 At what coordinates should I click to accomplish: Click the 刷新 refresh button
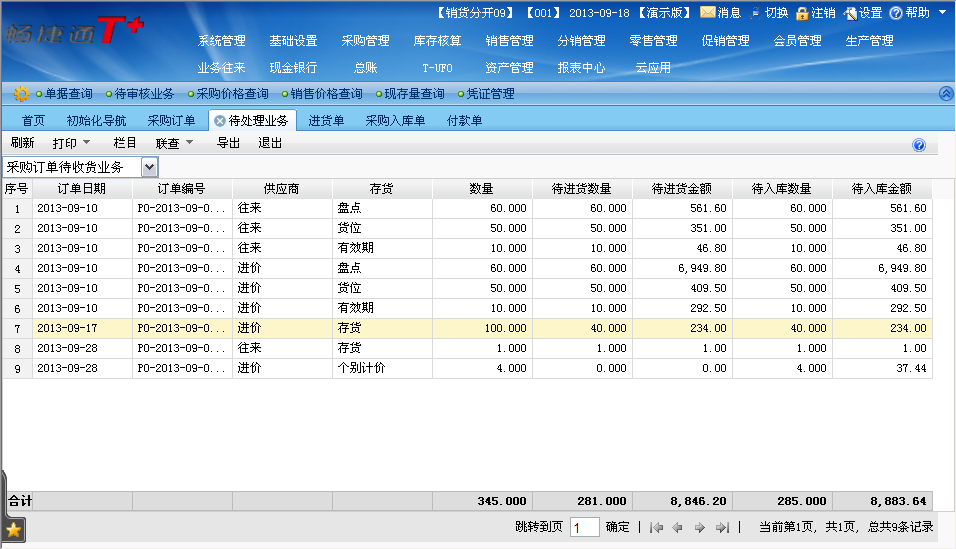(23, 143)
